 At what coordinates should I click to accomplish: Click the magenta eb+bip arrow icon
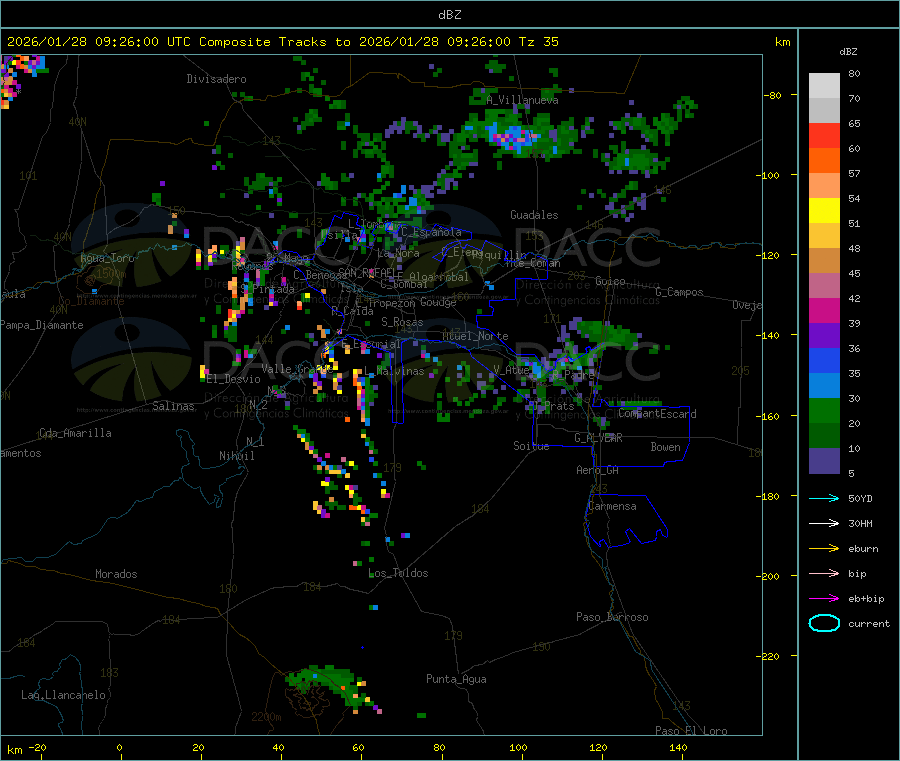(824, 598)
